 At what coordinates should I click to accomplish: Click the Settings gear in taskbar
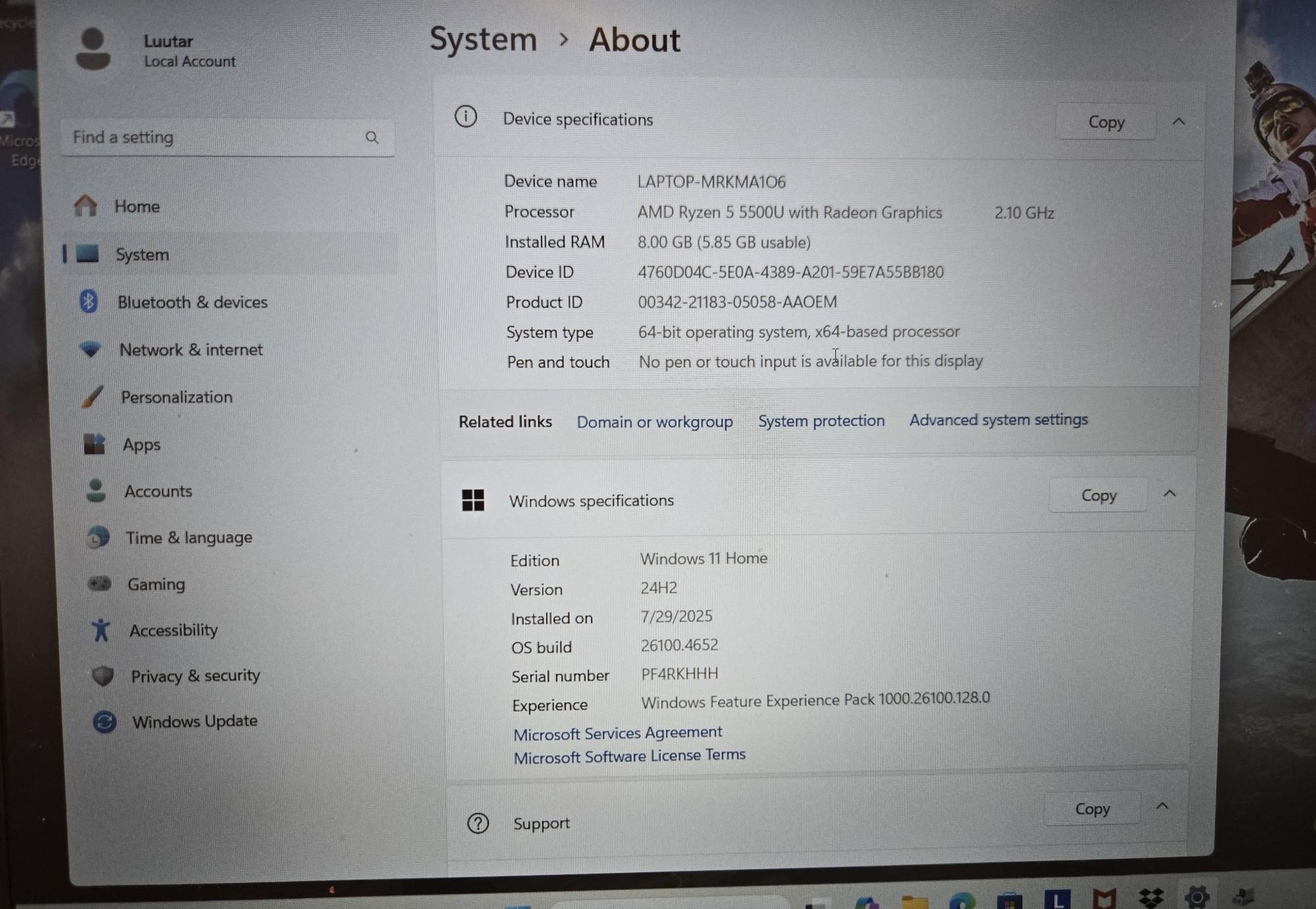1197,897
